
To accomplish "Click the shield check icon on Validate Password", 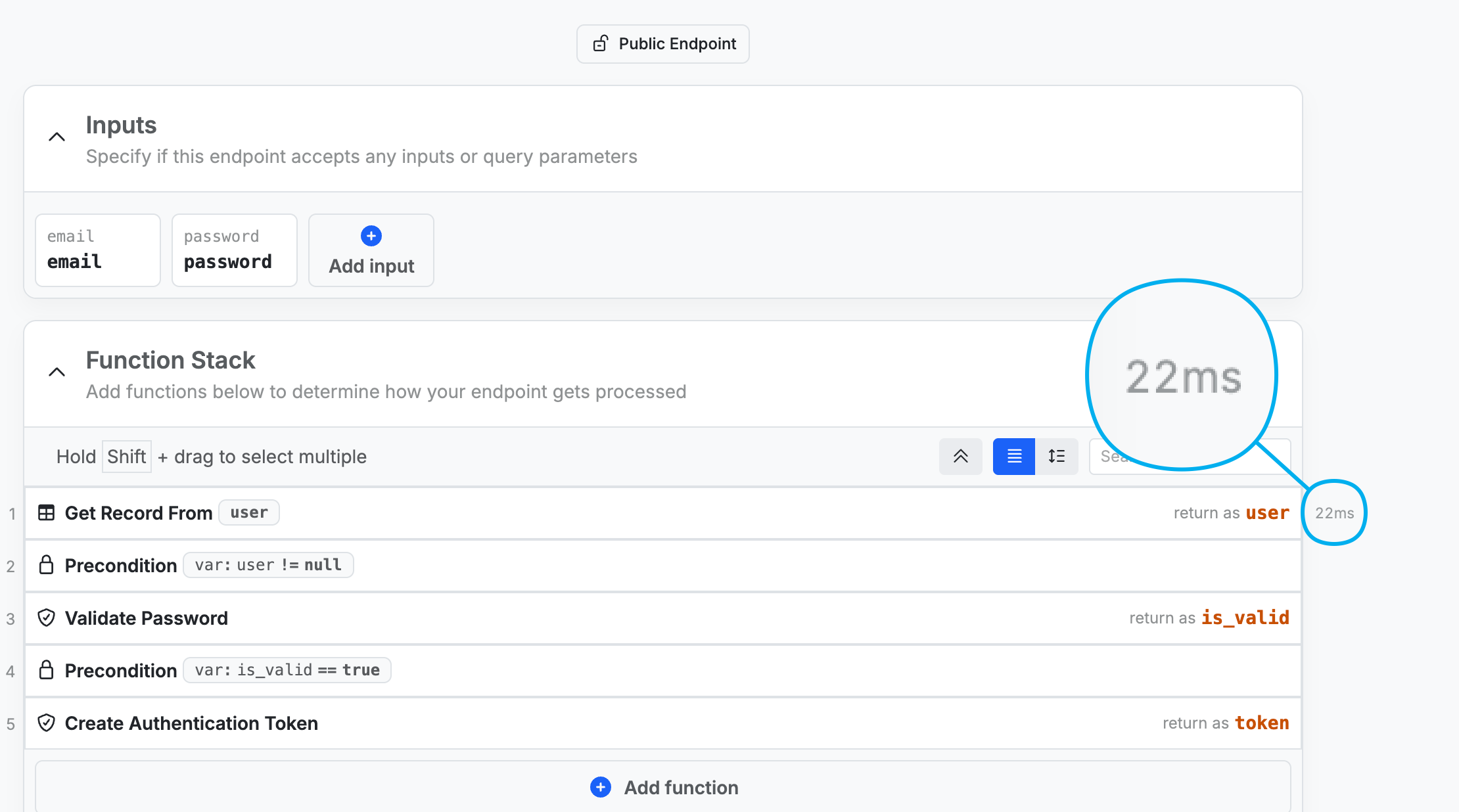I will (46, 618).
